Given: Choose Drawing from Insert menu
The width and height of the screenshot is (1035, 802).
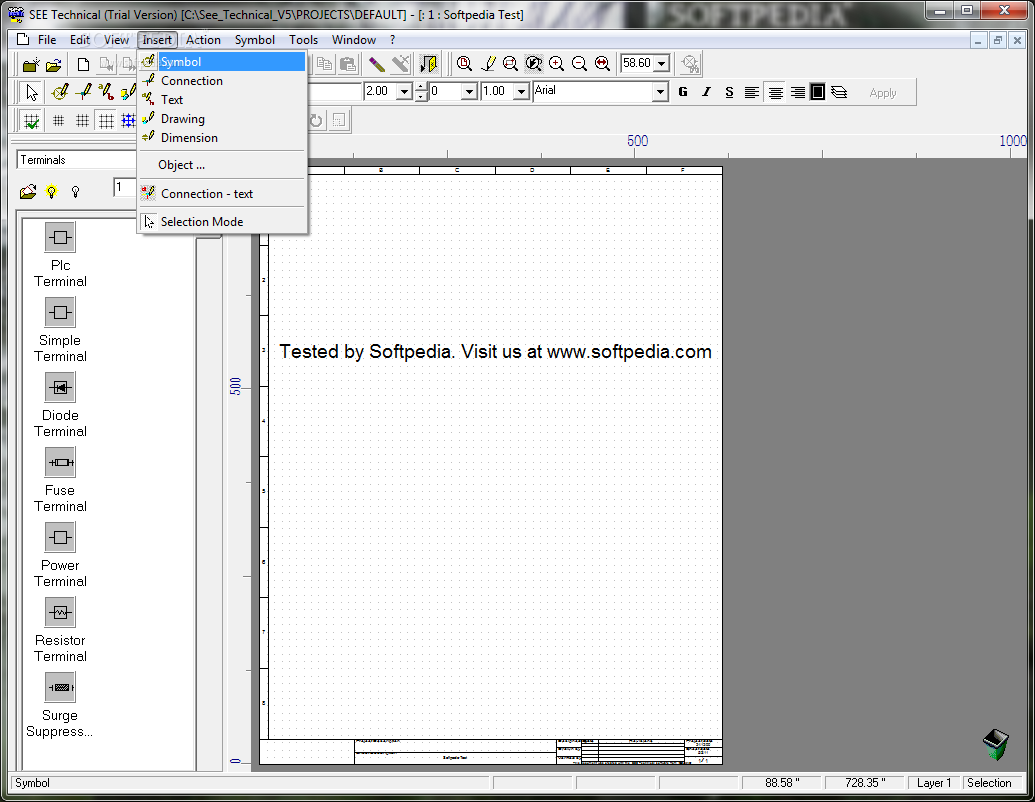Looking at the screenshot, I should pyautogui.click(x=222, y=119).
